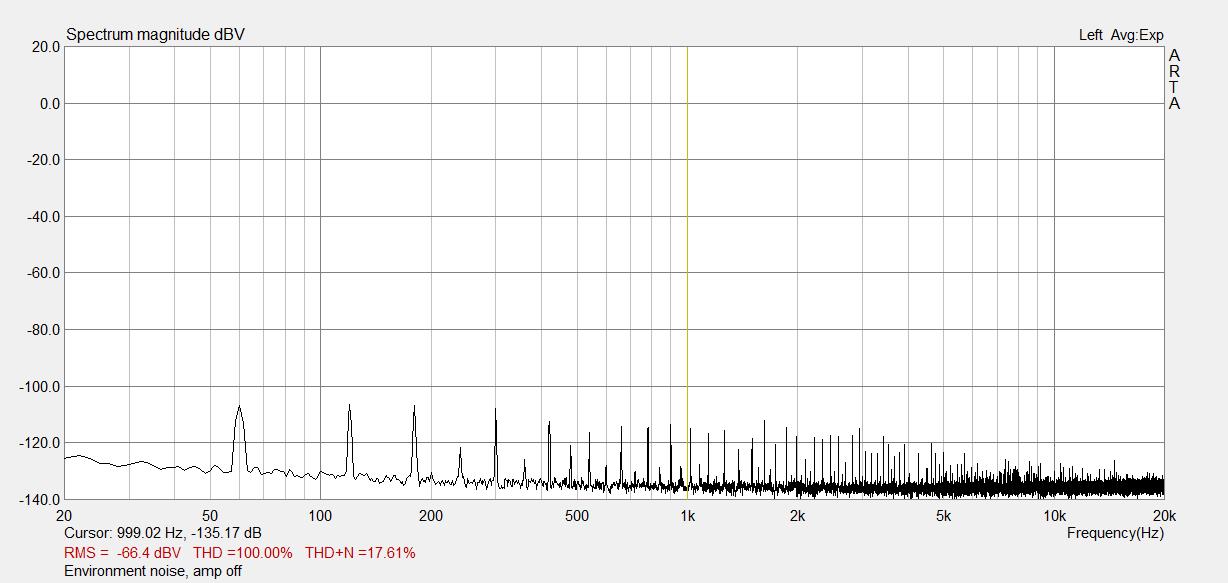Click the 2k frequency axis label

pos(797,516)
